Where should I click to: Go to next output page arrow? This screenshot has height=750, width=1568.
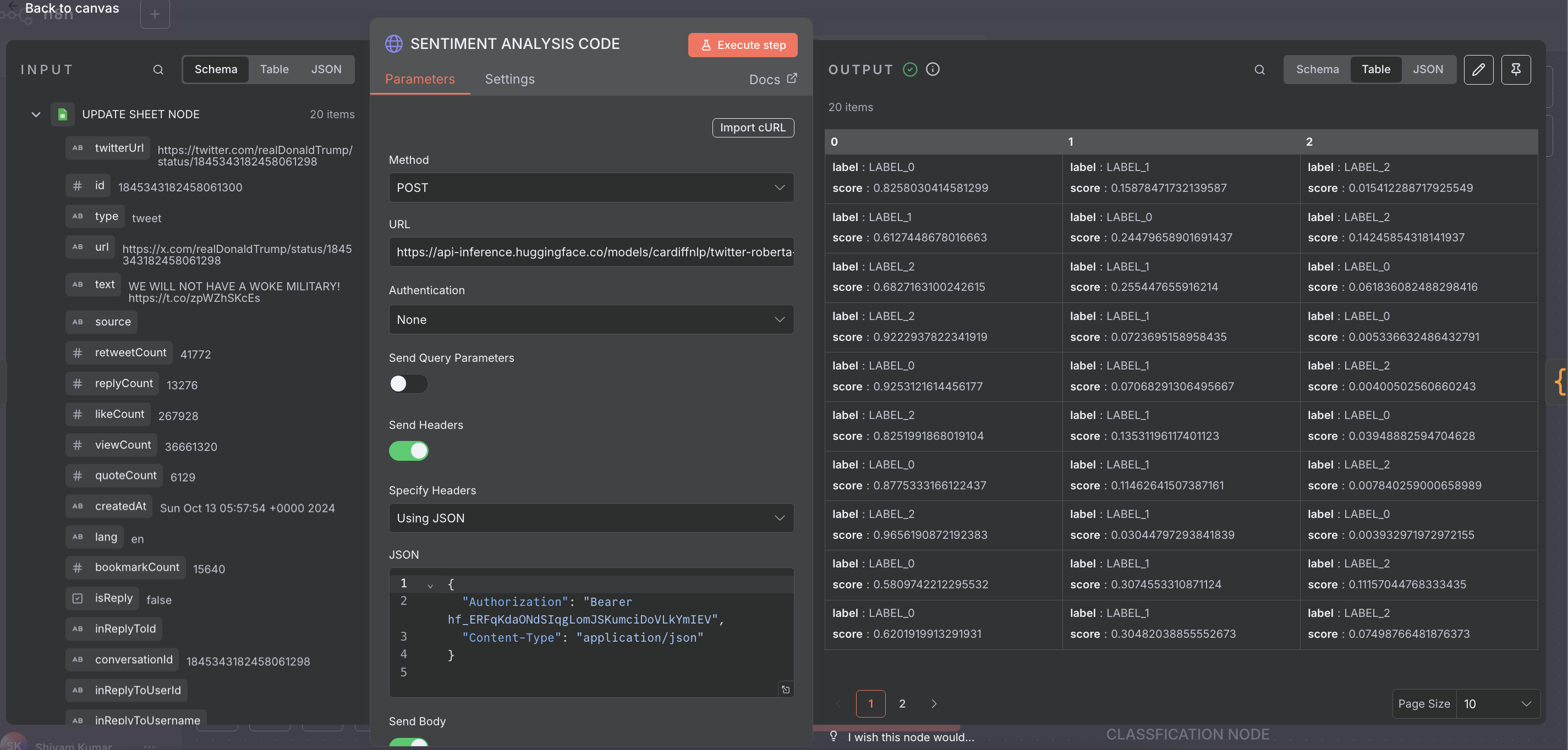coord(934,704)
